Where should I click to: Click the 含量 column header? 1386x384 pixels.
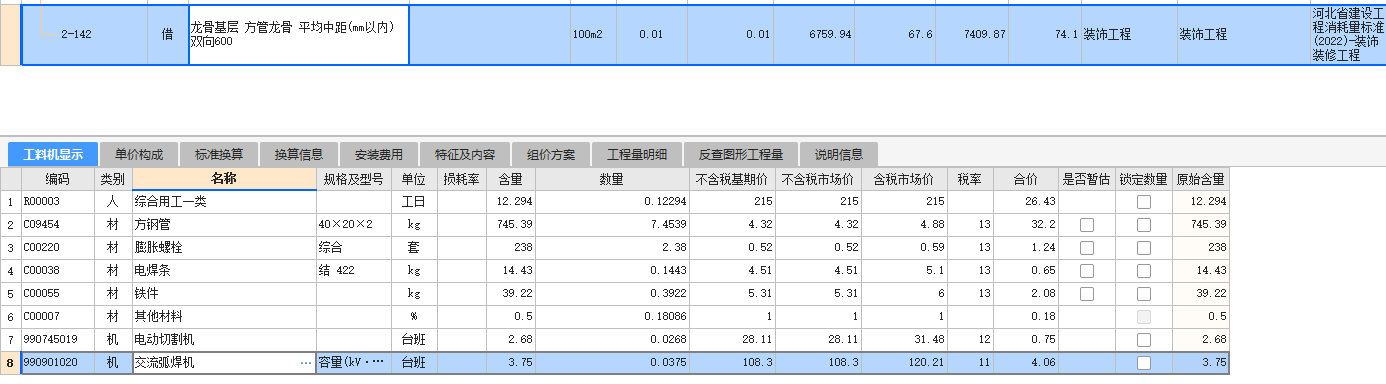510,179
